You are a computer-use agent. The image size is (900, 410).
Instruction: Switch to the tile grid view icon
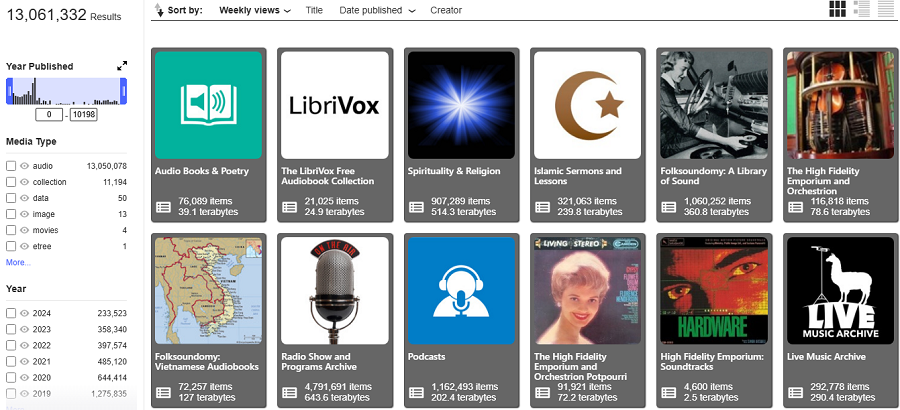click(837, 9)
